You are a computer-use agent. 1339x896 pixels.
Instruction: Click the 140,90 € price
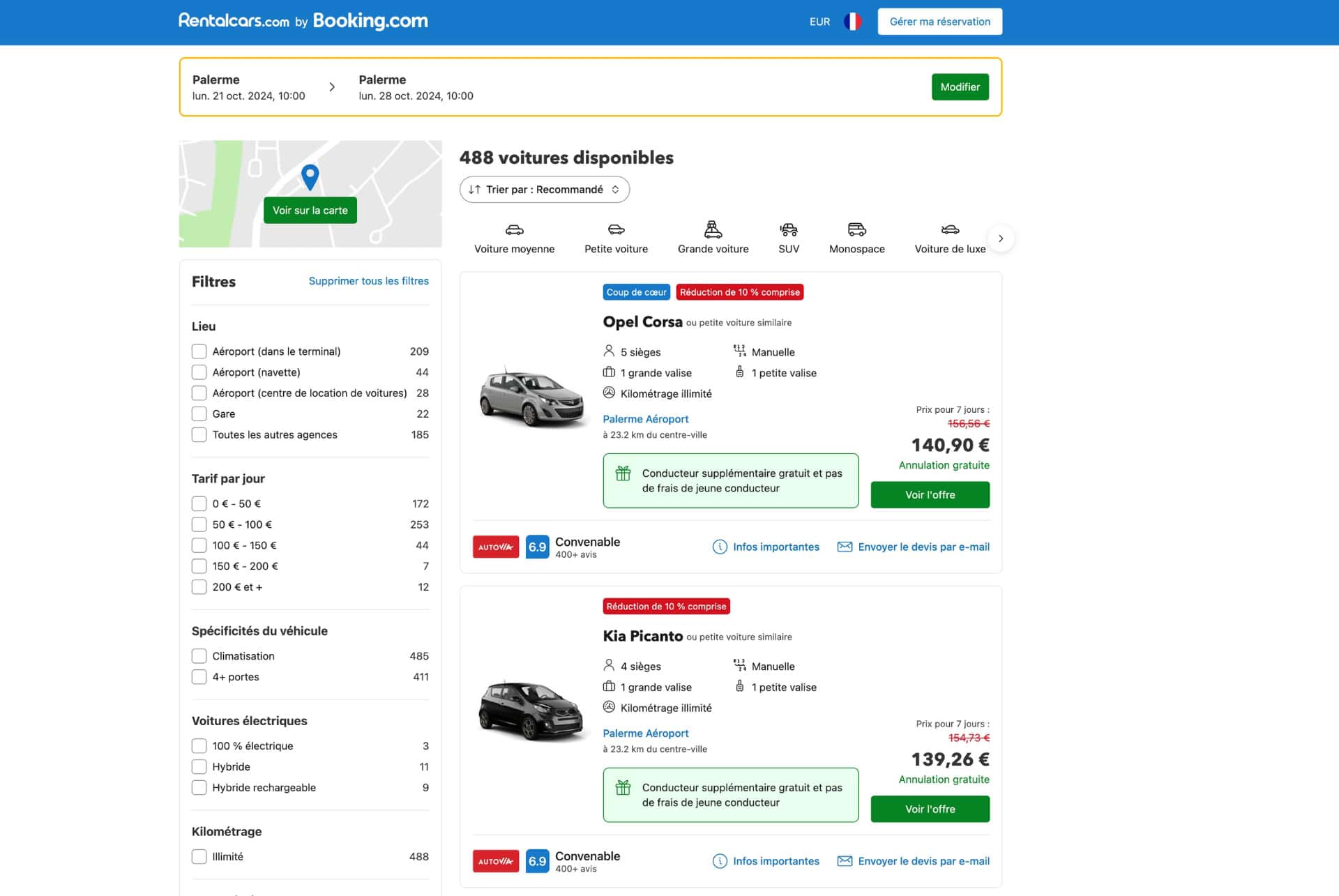[x=950, y=445]
